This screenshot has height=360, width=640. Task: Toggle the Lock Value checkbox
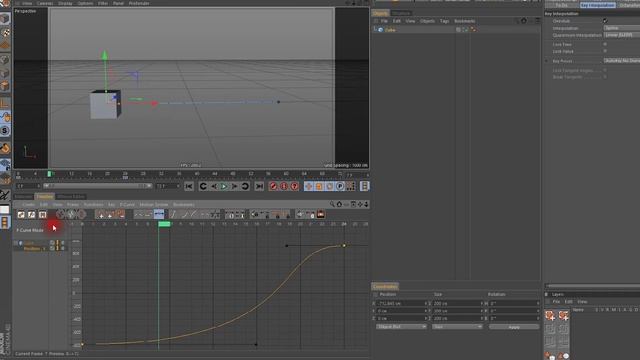click(605, 51)
